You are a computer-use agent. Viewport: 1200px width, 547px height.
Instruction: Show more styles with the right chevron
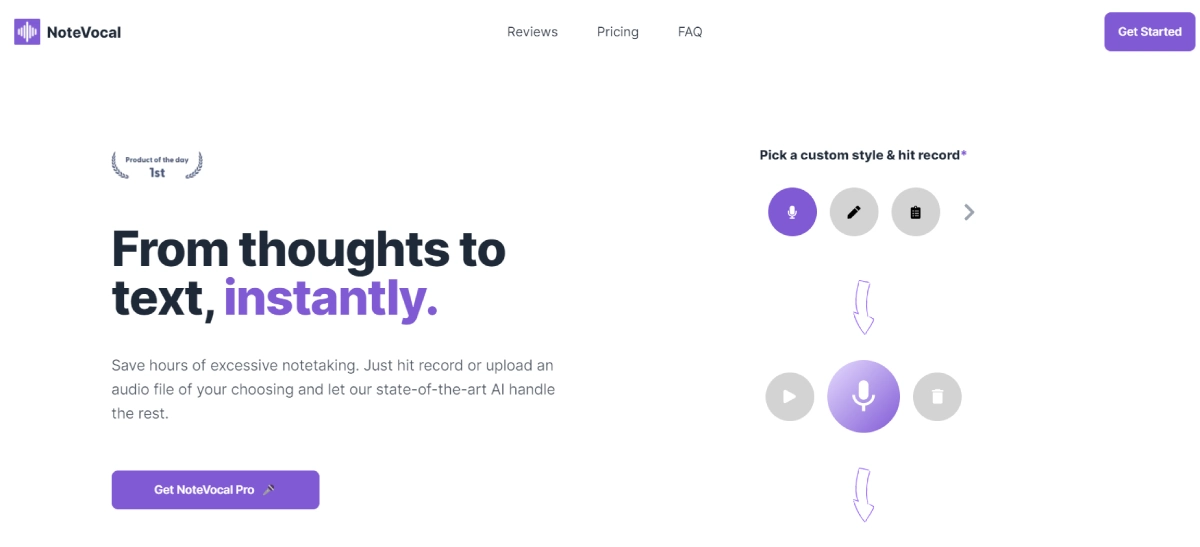(x=969, y=212)
